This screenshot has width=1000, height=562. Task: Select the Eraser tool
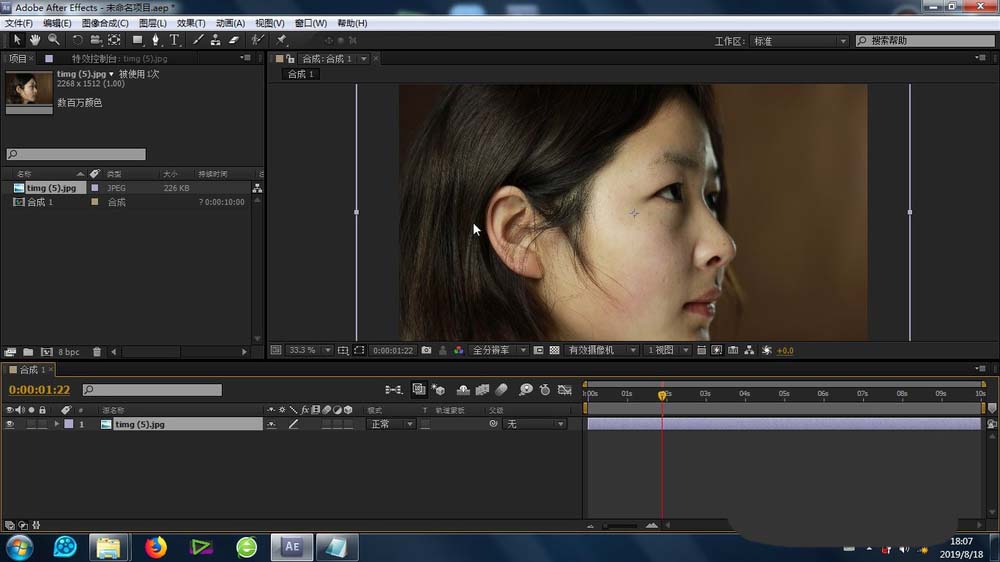click(234, 40)
